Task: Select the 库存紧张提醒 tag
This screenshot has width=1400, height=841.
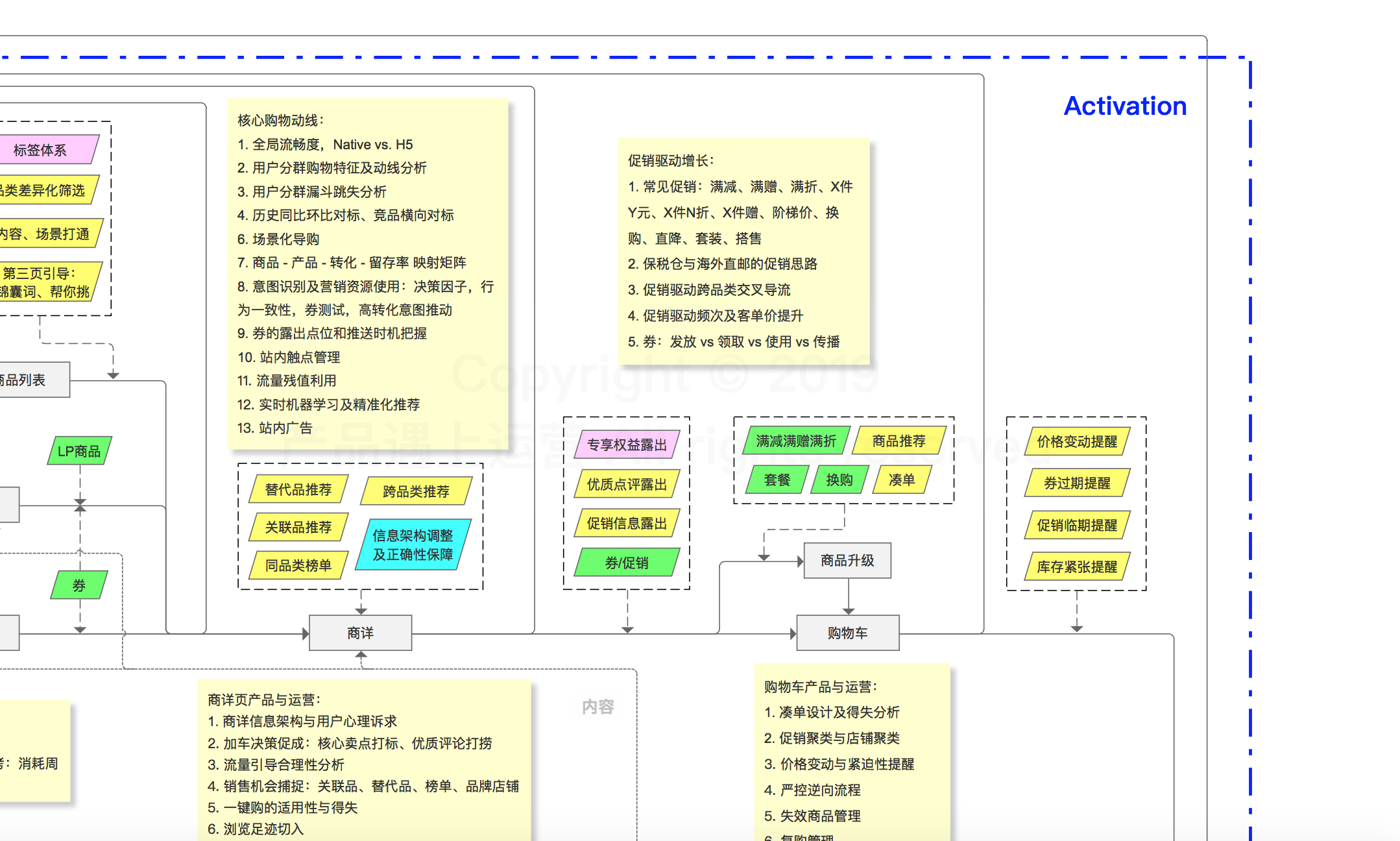Action: [1077, 567]
